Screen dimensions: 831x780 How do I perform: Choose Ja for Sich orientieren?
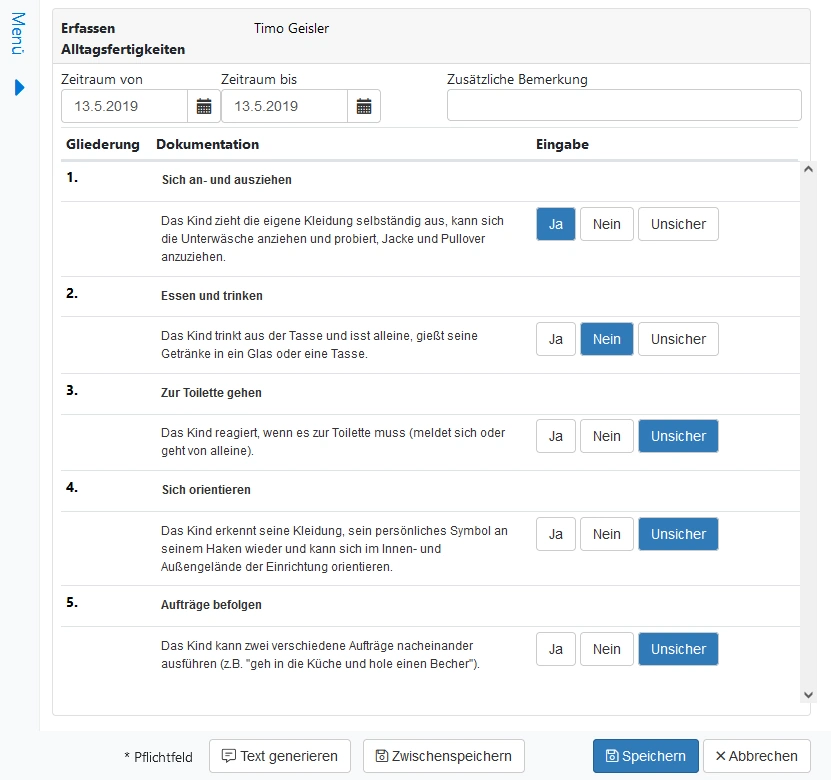[556, 534]
